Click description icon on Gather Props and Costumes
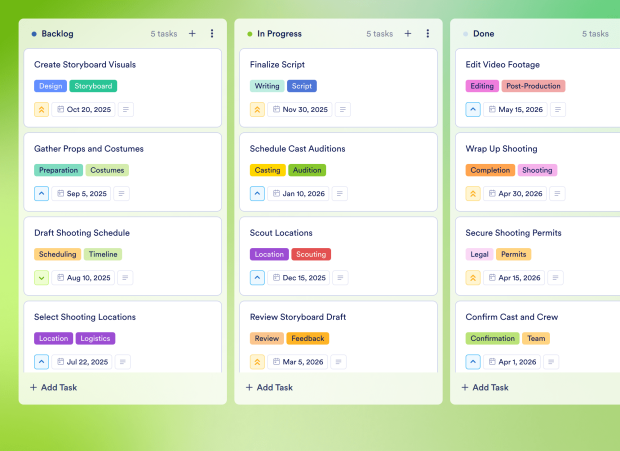620x451 pixels. (124, 194)
